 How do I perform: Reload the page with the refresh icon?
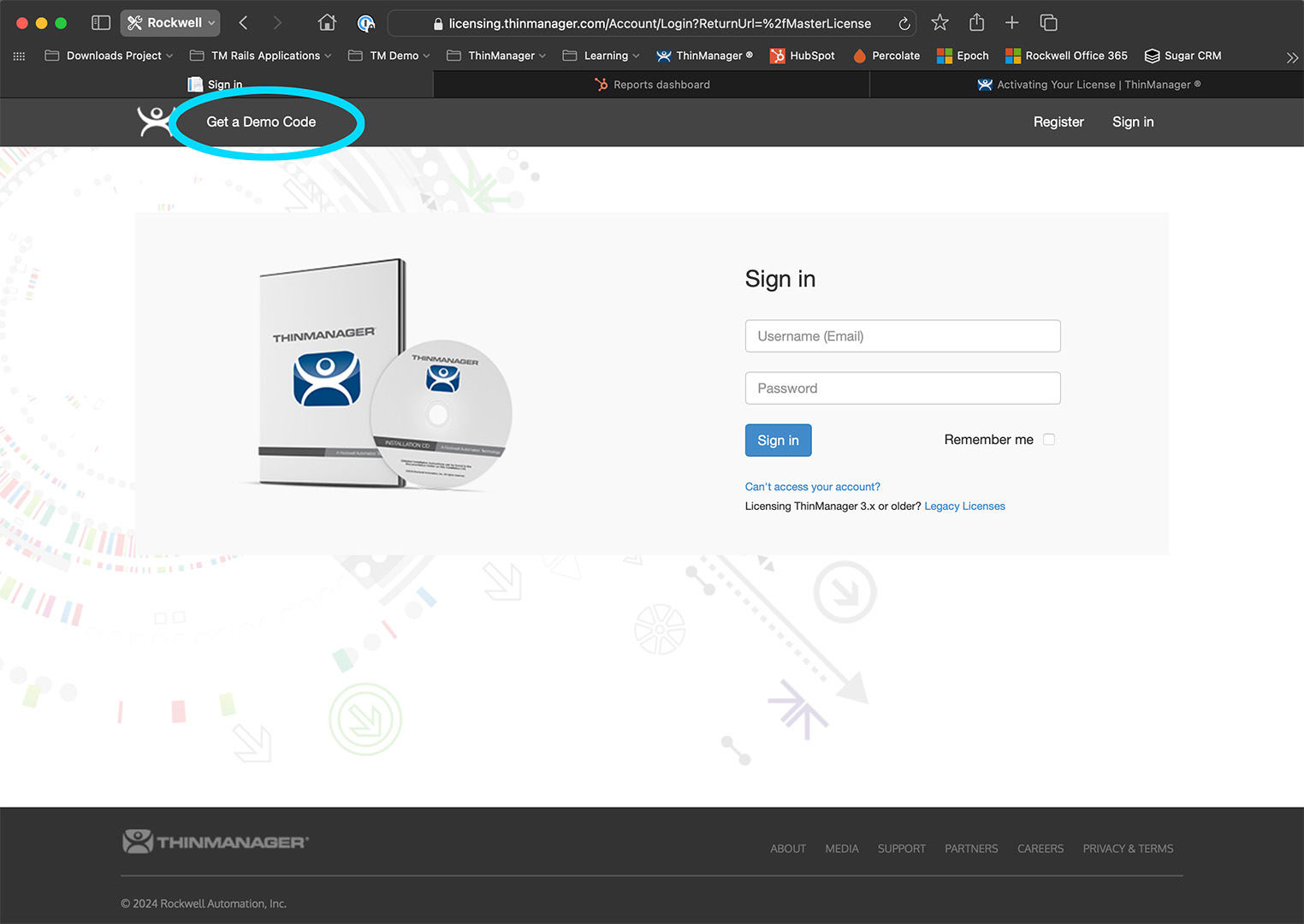904,23
